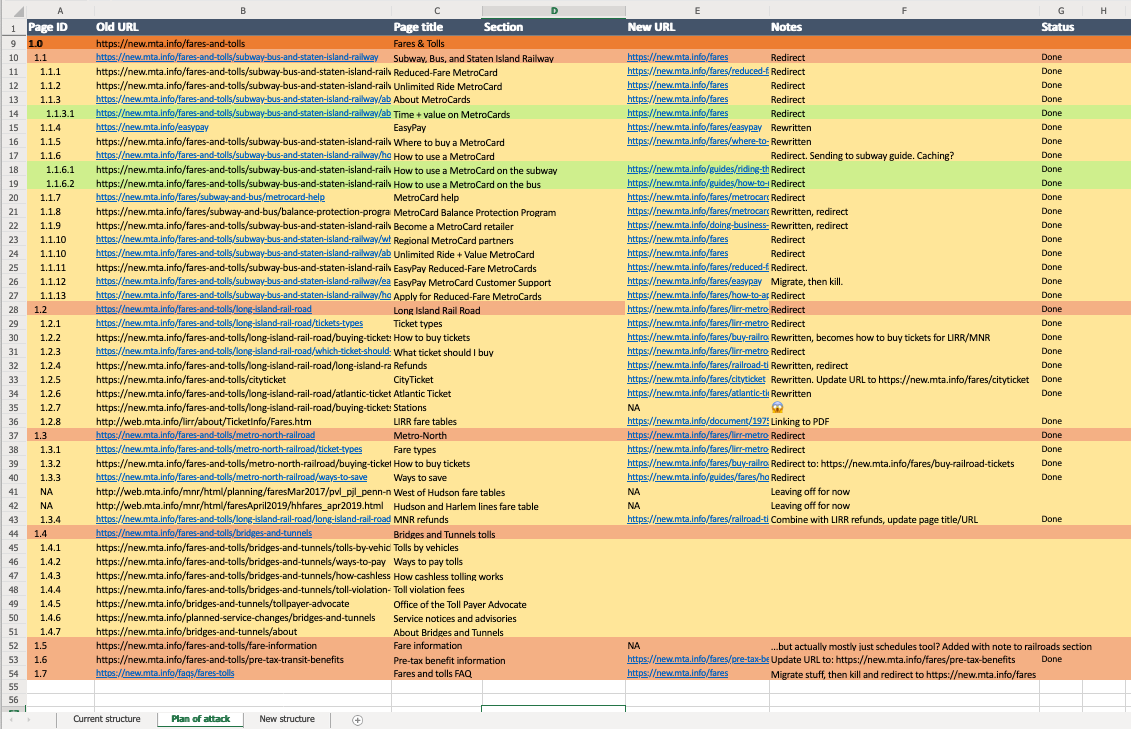Select the CityTicket title cell
The image size is (1131, 729).
pyautogui.click(x=437, y=380)
